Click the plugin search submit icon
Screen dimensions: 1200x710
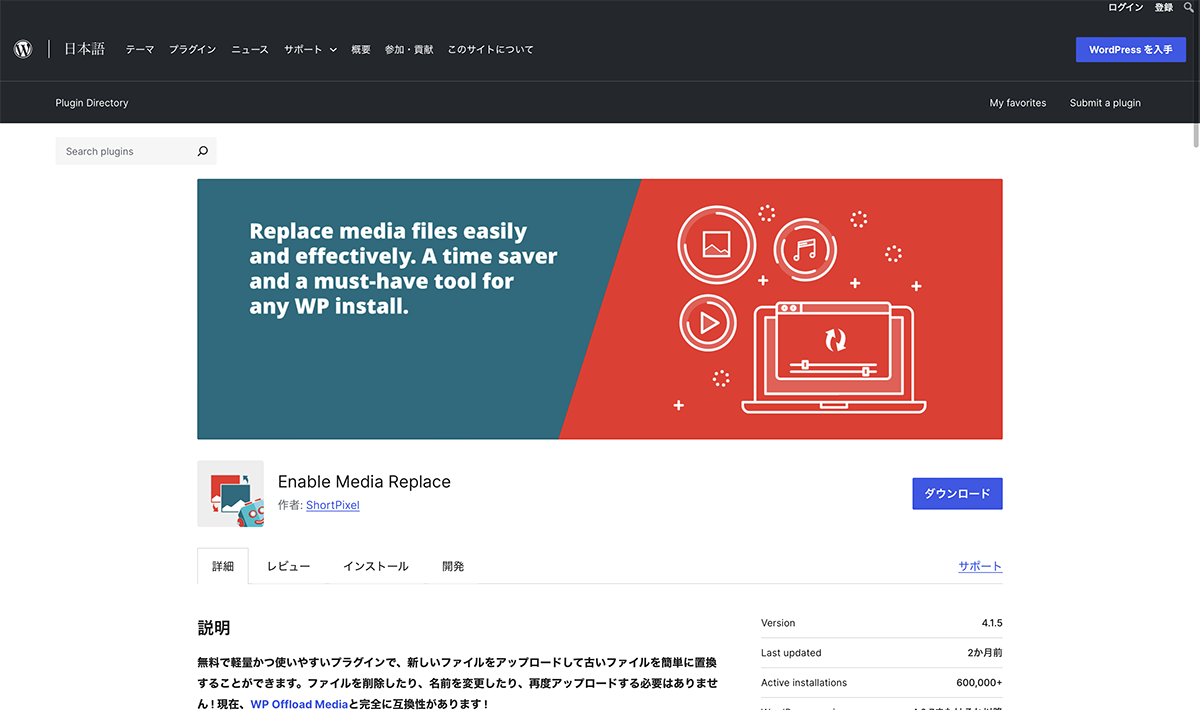point(202,152)
